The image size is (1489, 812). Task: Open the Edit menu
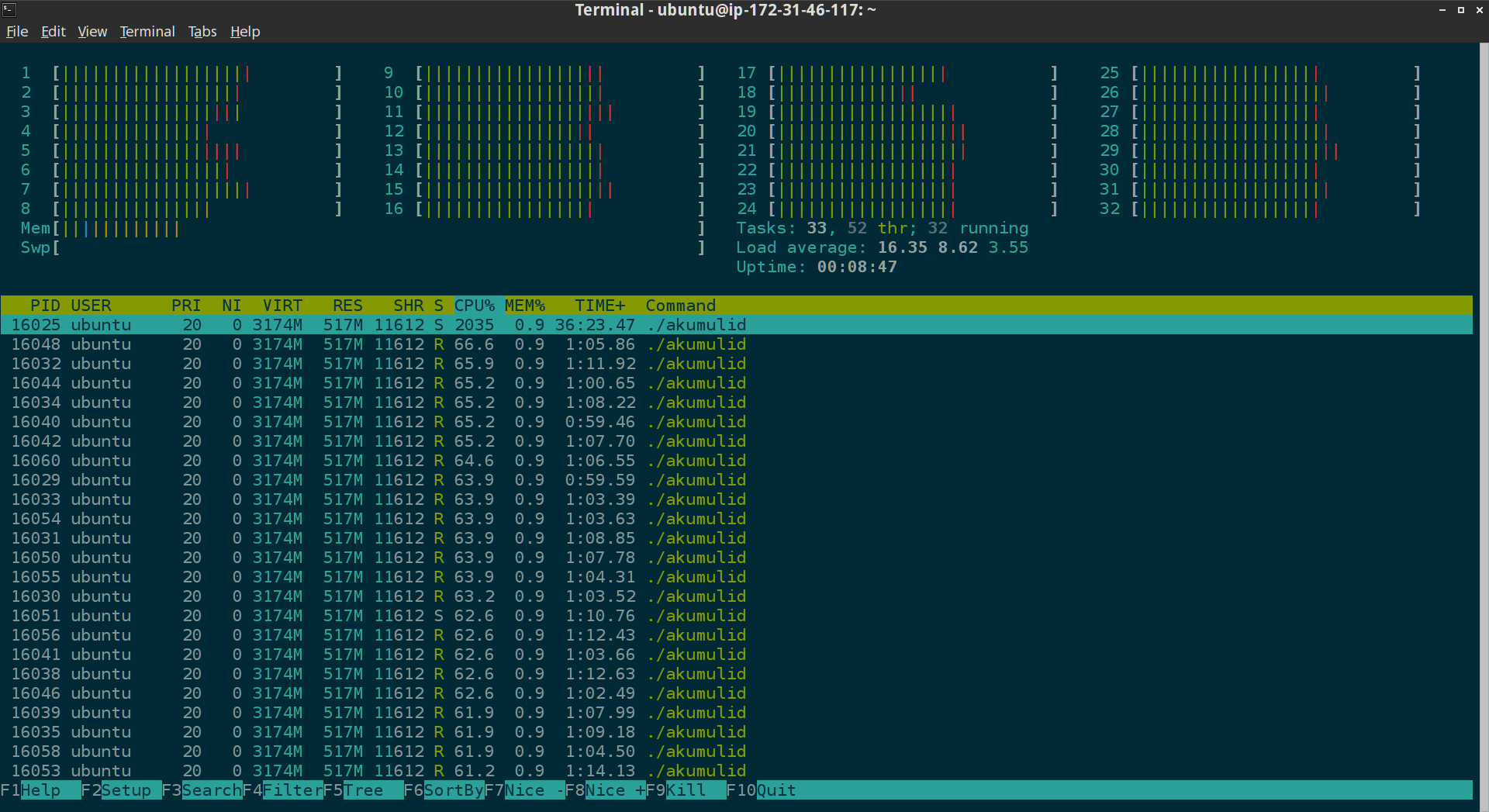point(54,32)
